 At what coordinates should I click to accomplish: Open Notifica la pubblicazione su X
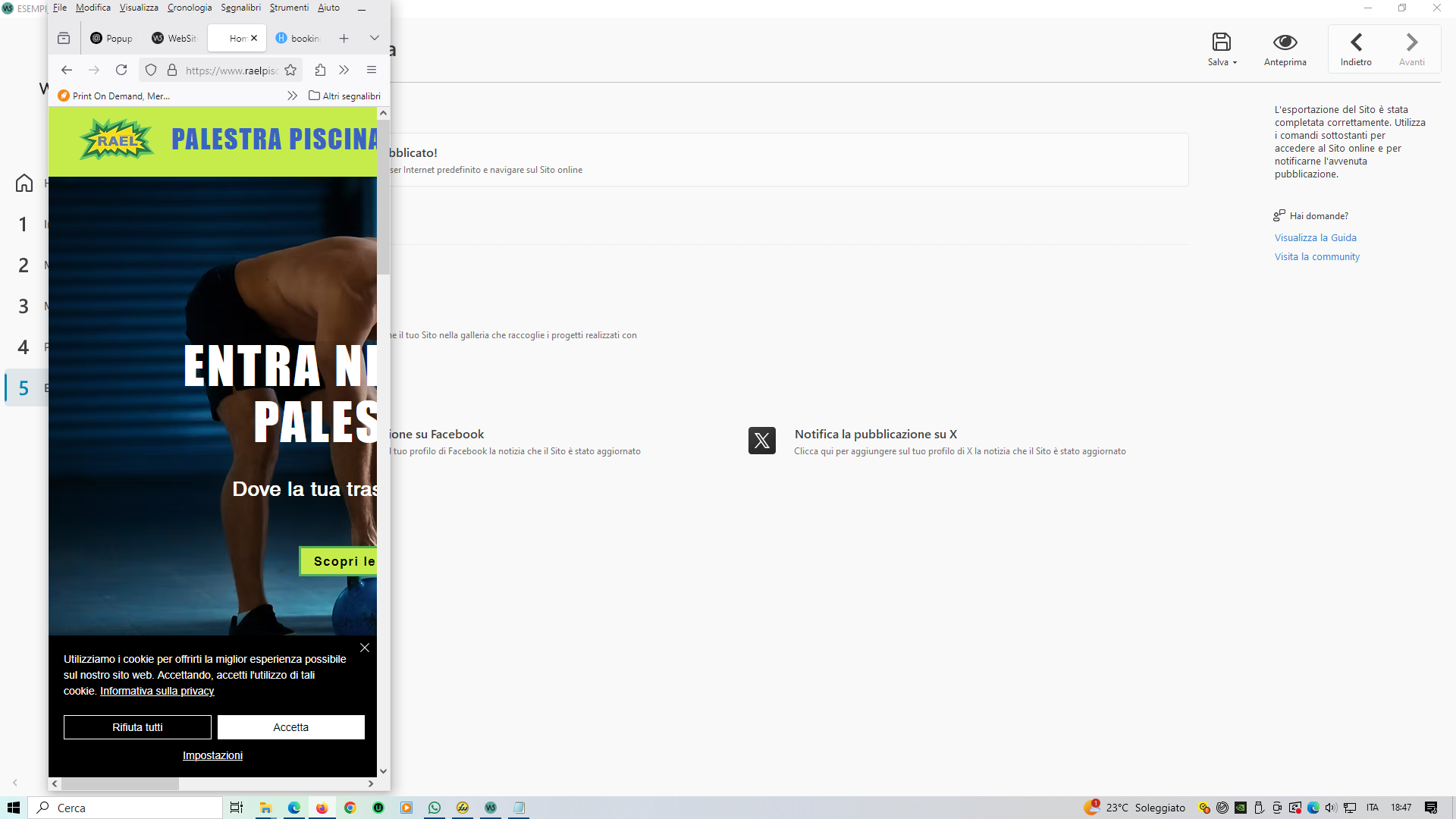click(x=876, y=435)
